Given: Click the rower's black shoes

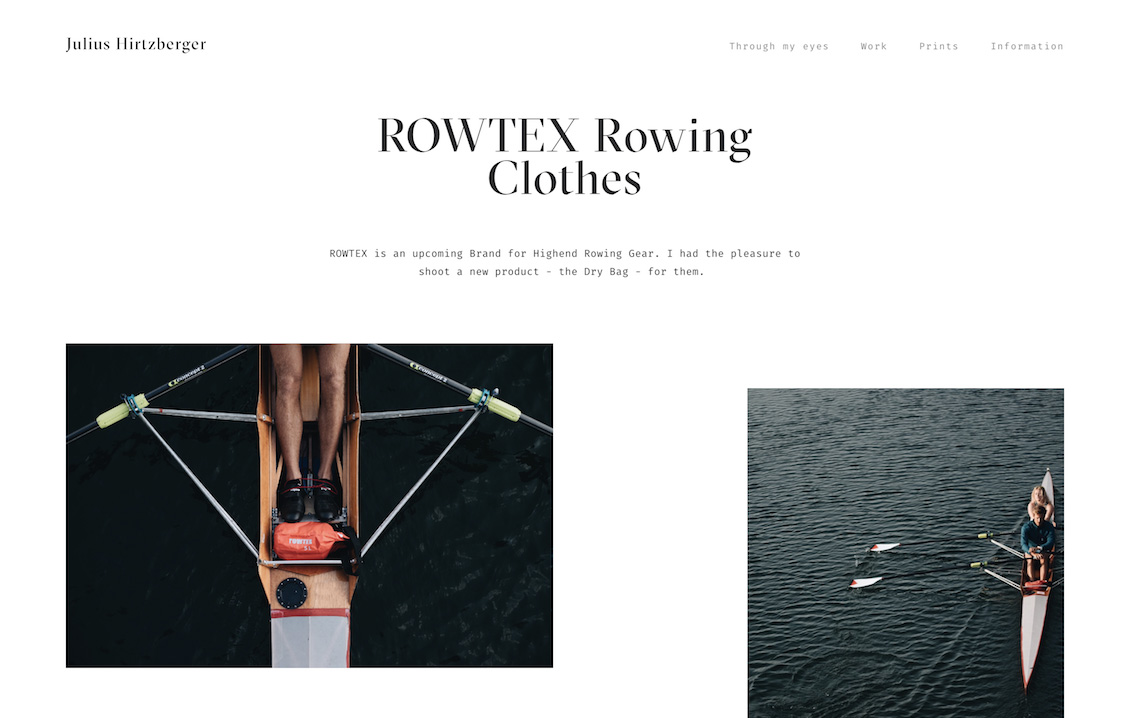Looking at the screenshot, I should coord(310,499).
